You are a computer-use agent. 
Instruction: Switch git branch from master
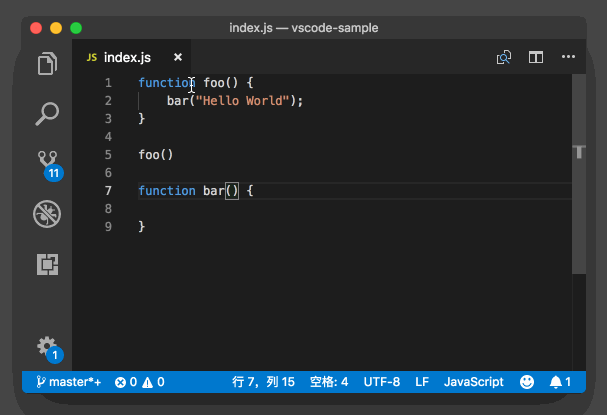pyautogui.click(x=69, y=382)
